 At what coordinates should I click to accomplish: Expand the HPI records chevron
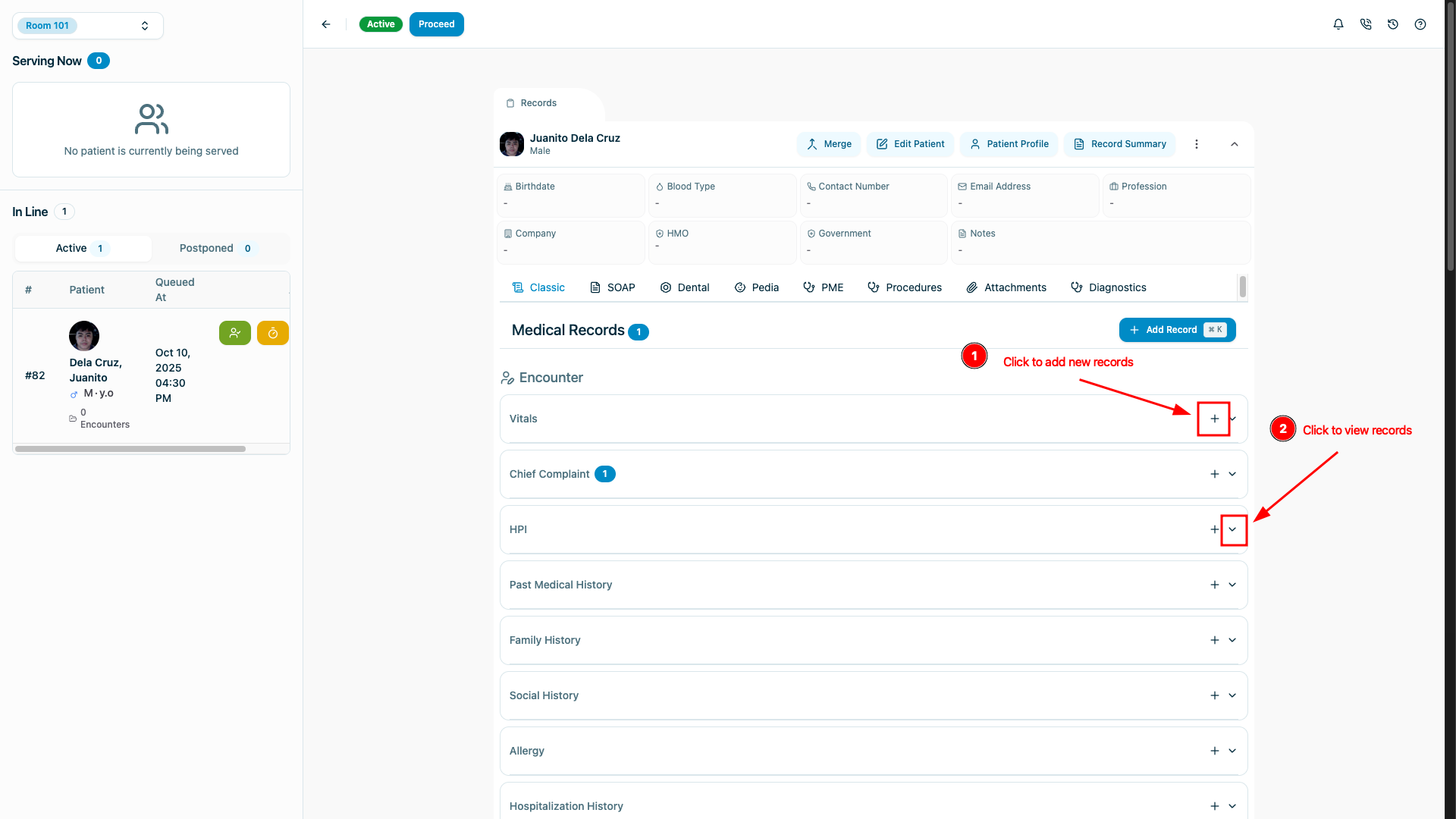coord(1232,529)
